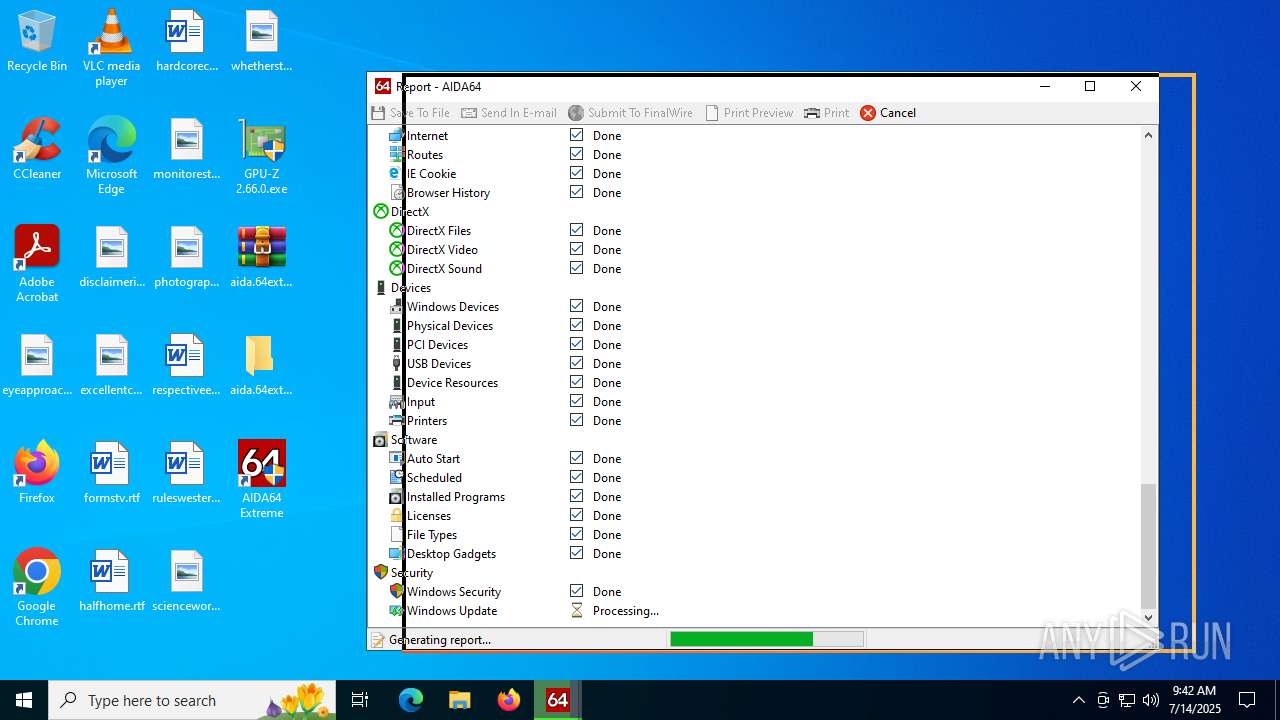Select the GPU-Z 2.66.0.exe desktop icon

(262, 156)
